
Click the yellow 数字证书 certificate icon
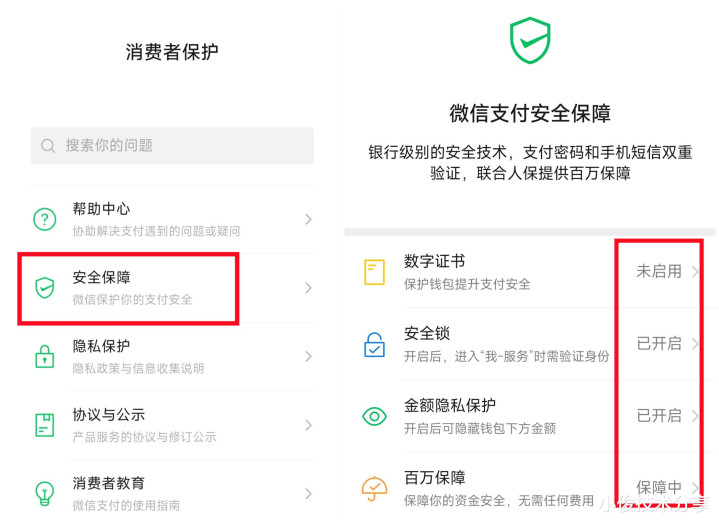click(374, 272)
